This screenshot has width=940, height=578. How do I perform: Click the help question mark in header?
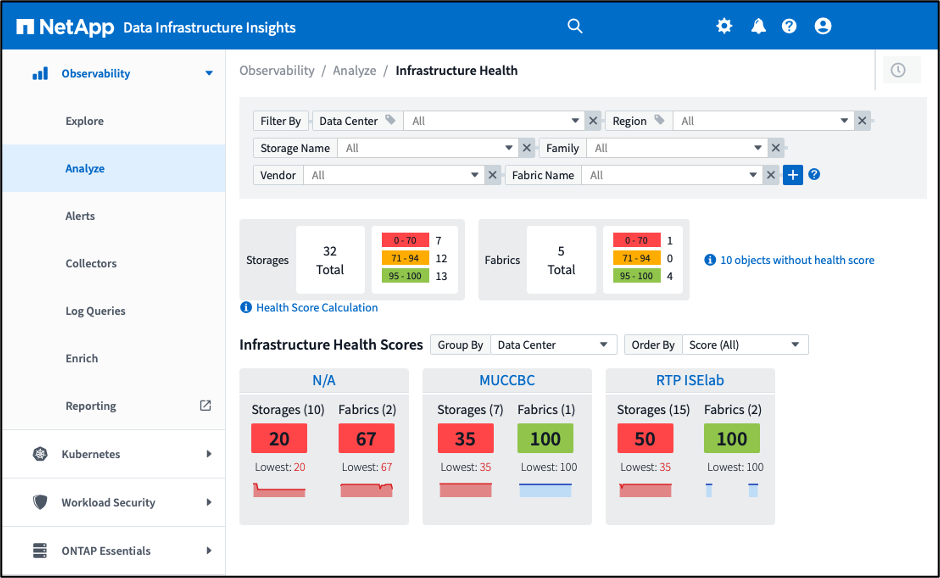tap(790, 26)
